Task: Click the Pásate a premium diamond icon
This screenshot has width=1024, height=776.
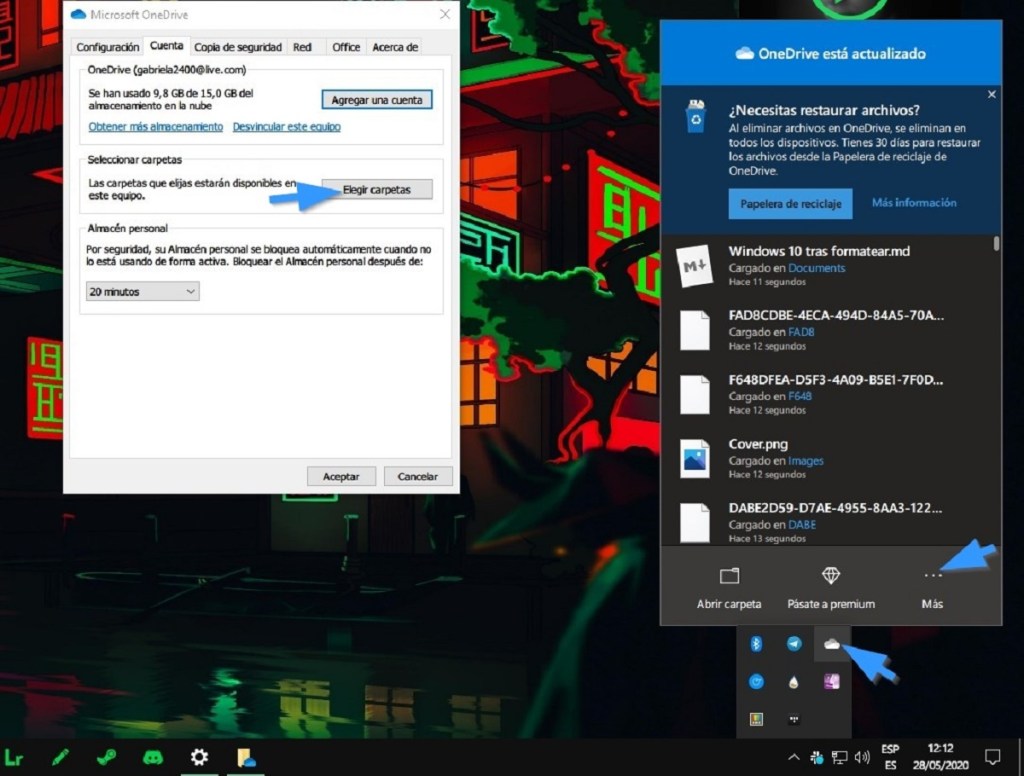Action: pyautogui.click(x=830, y=576)
